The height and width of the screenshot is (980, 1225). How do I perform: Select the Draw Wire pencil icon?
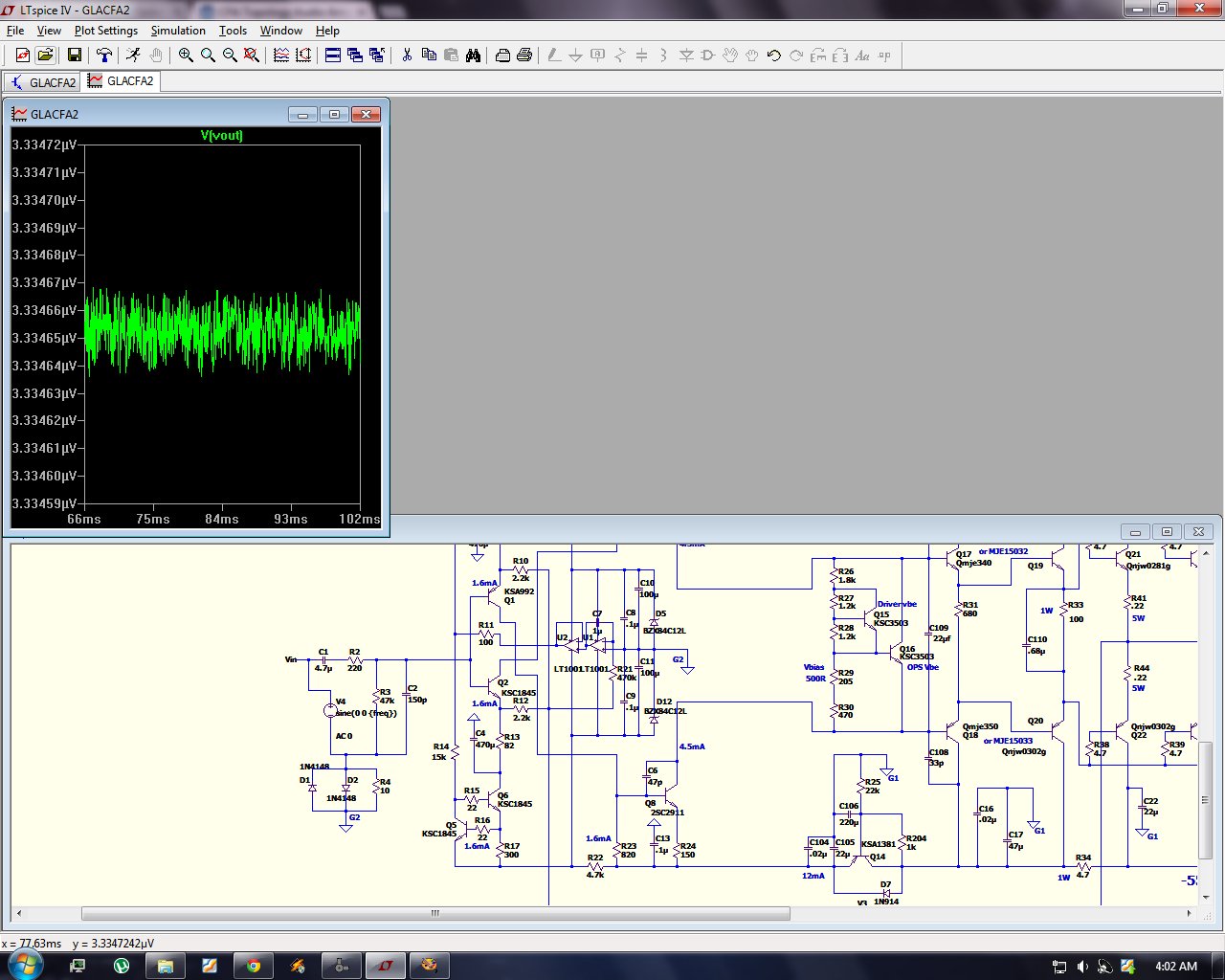554,56
